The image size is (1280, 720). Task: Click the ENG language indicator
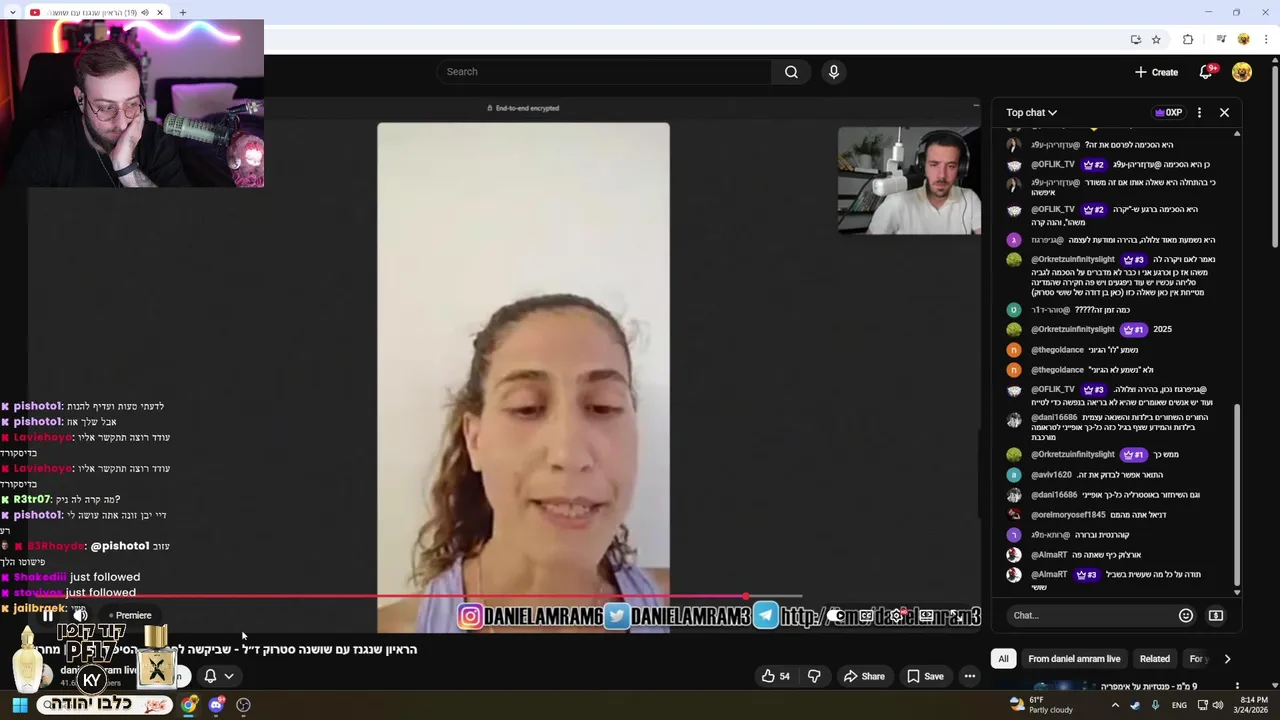[1179, 705]
